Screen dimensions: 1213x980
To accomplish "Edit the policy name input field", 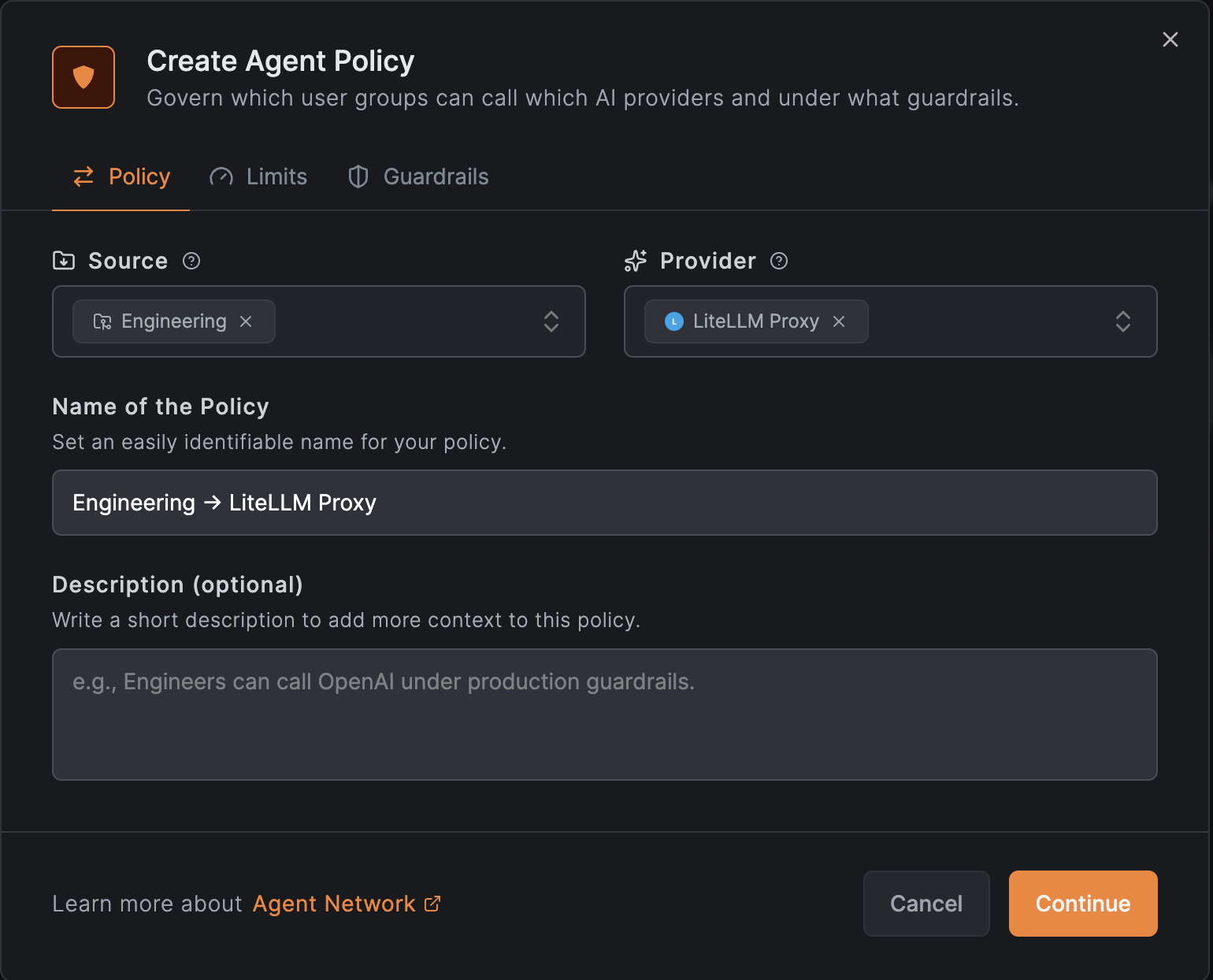I will [x=605, y=503].
